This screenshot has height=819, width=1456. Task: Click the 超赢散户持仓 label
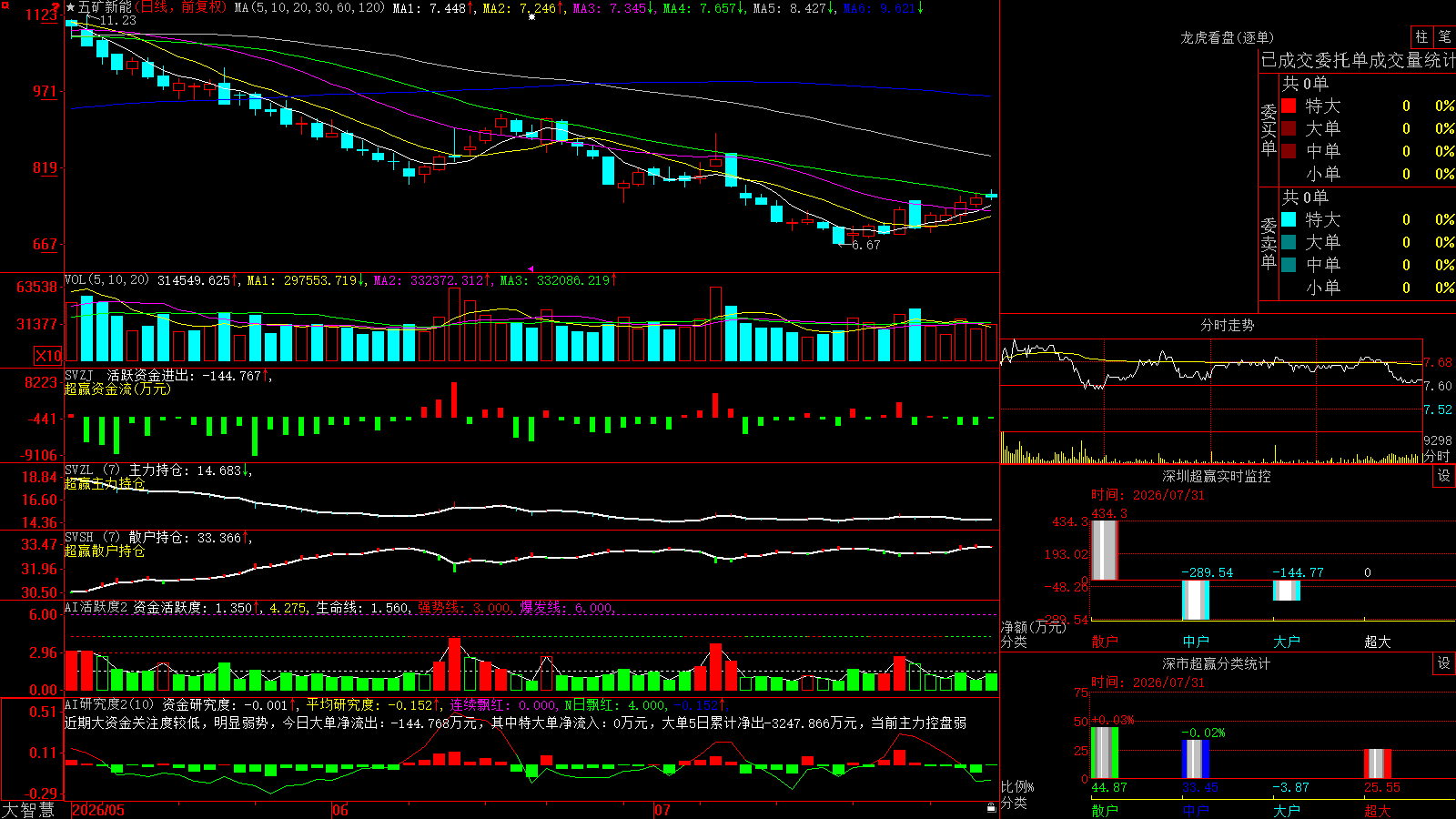pos(105,551)
